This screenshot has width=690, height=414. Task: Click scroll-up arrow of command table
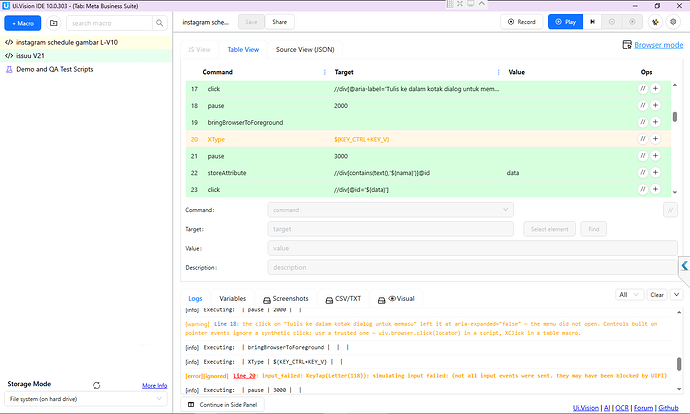point(675,85)
